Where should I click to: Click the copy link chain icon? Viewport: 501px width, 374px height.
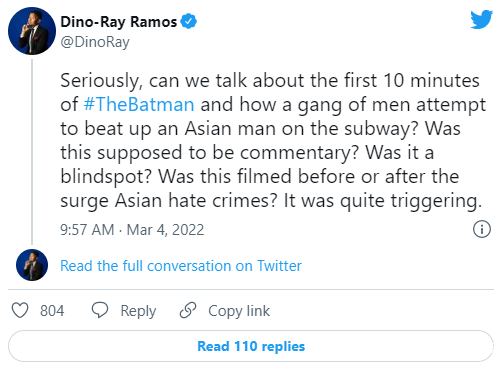(x=188, y=310)
